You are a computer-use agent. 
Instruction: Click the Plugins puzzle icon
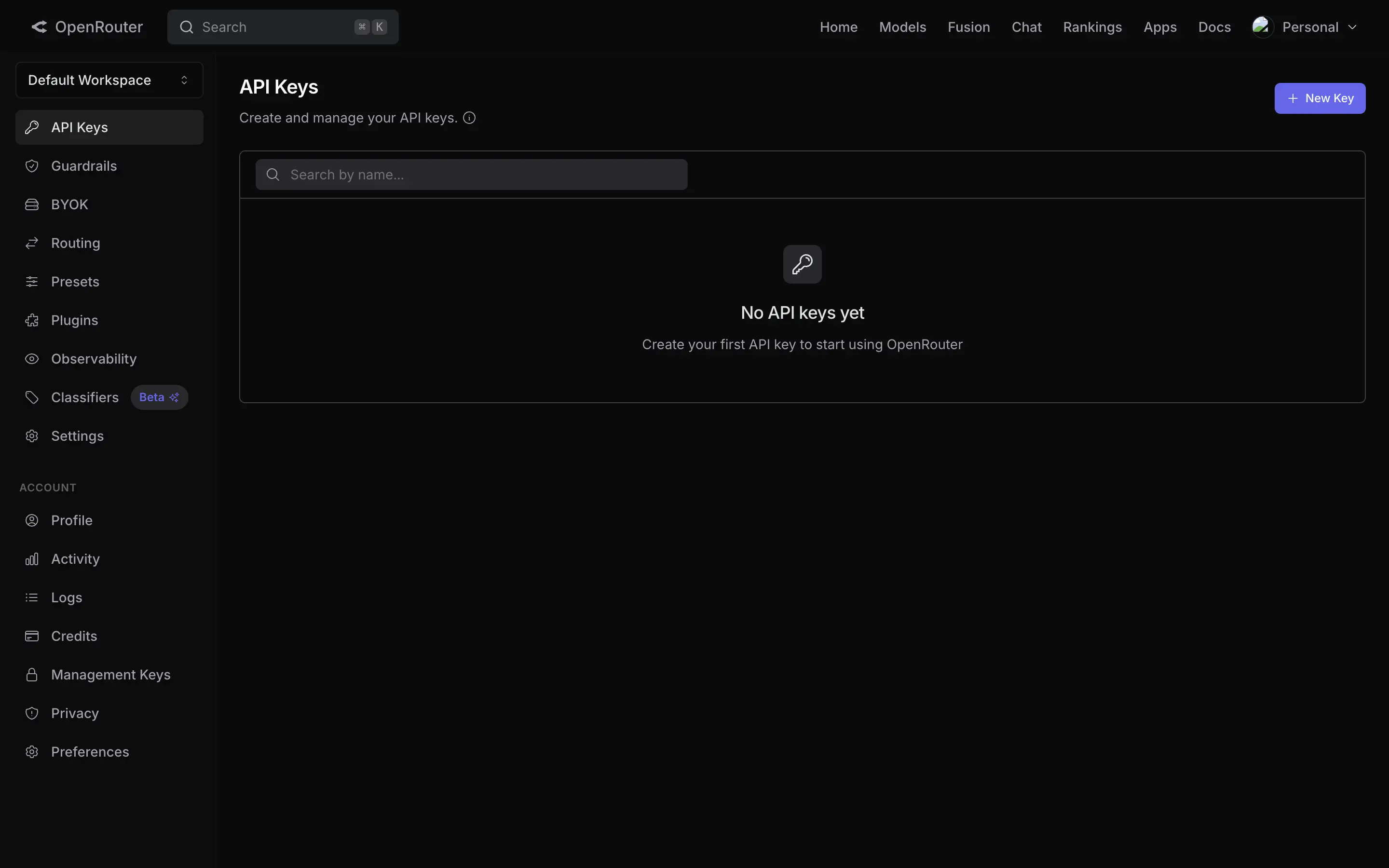pos(32,320)
